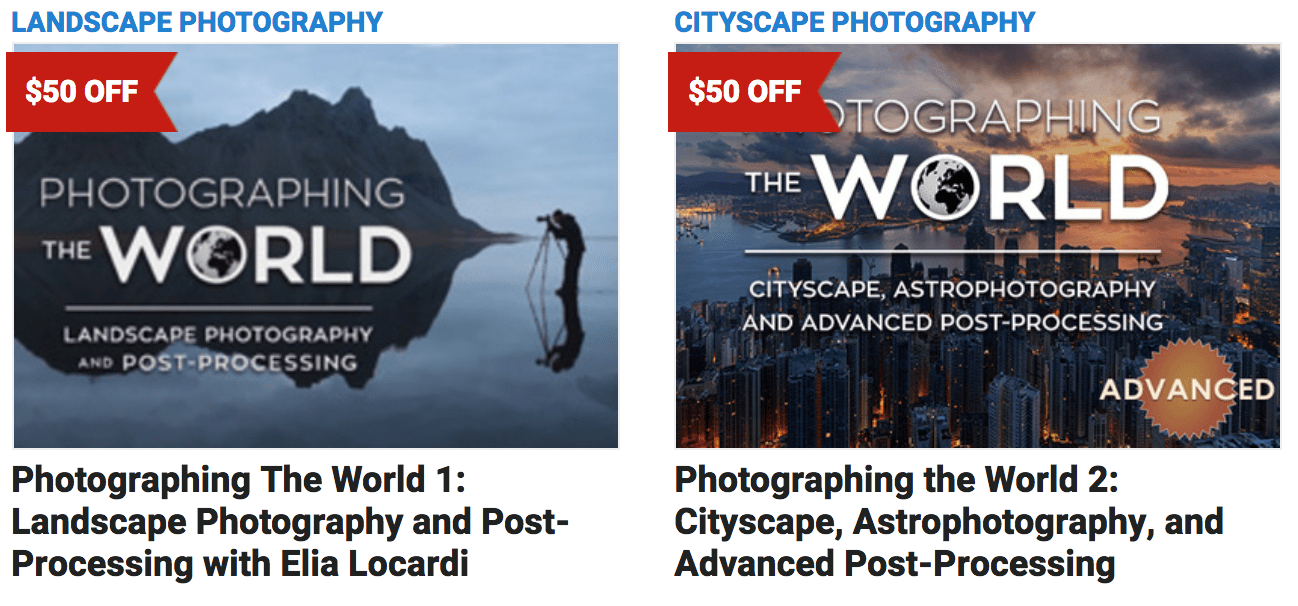Click the word THE in cityscape thumbnail
Image resolution: width=1298 pixels, height=606 pixels.
(x=772, y=182)
